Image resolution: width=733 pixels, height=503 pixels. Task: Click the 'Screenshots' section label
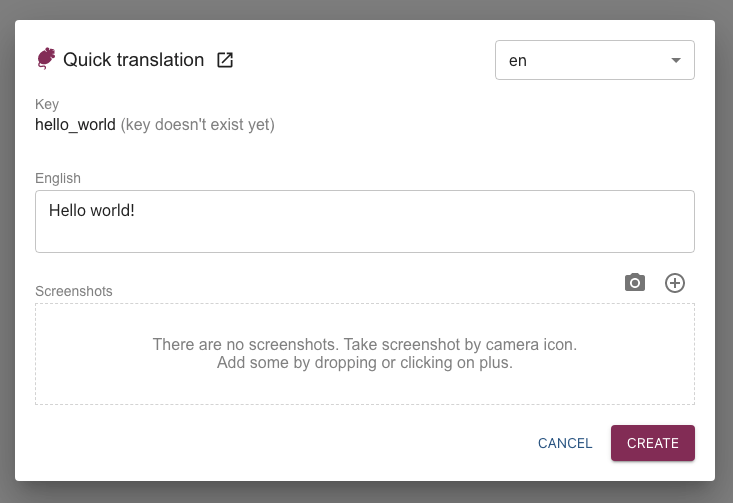click(74, 291)
